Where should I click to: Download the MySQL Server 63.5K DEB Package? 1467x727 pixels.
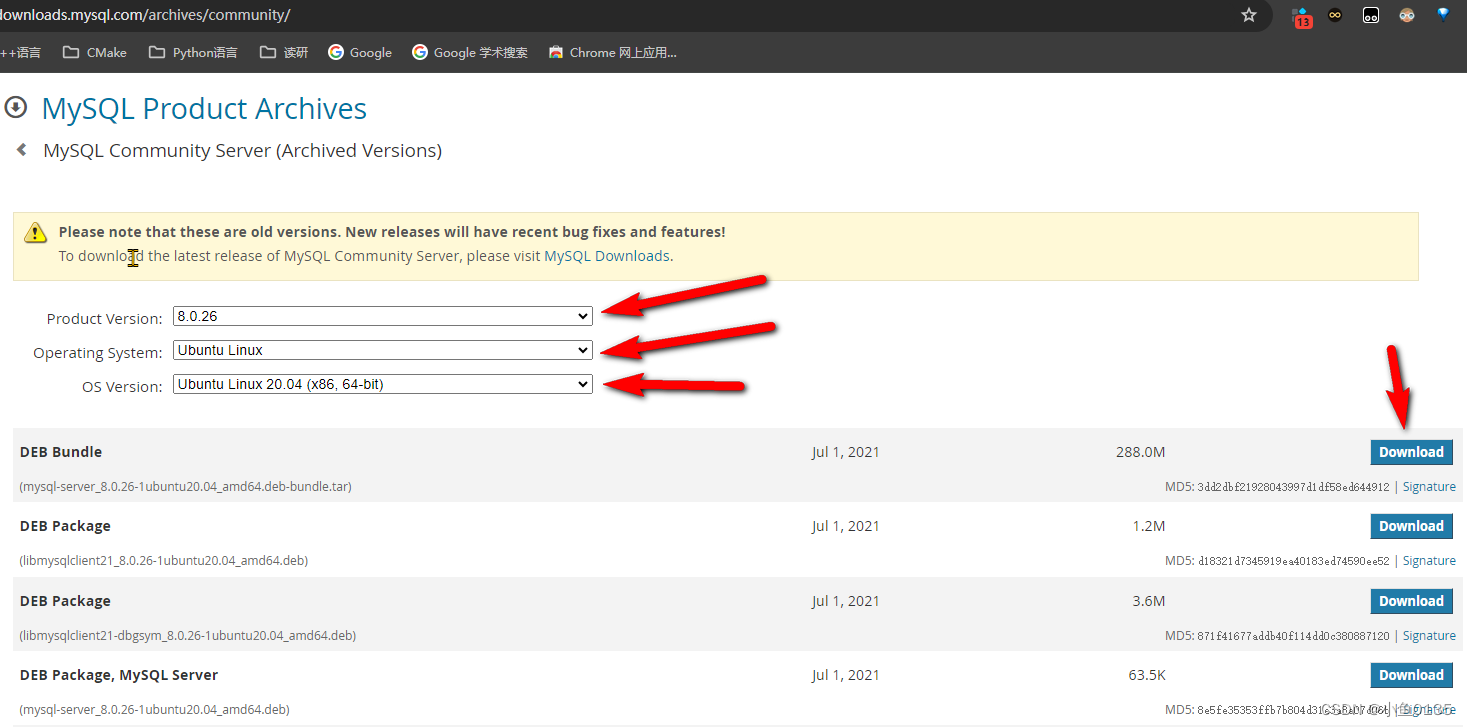pyautogui.click(x=1411, y=675)
